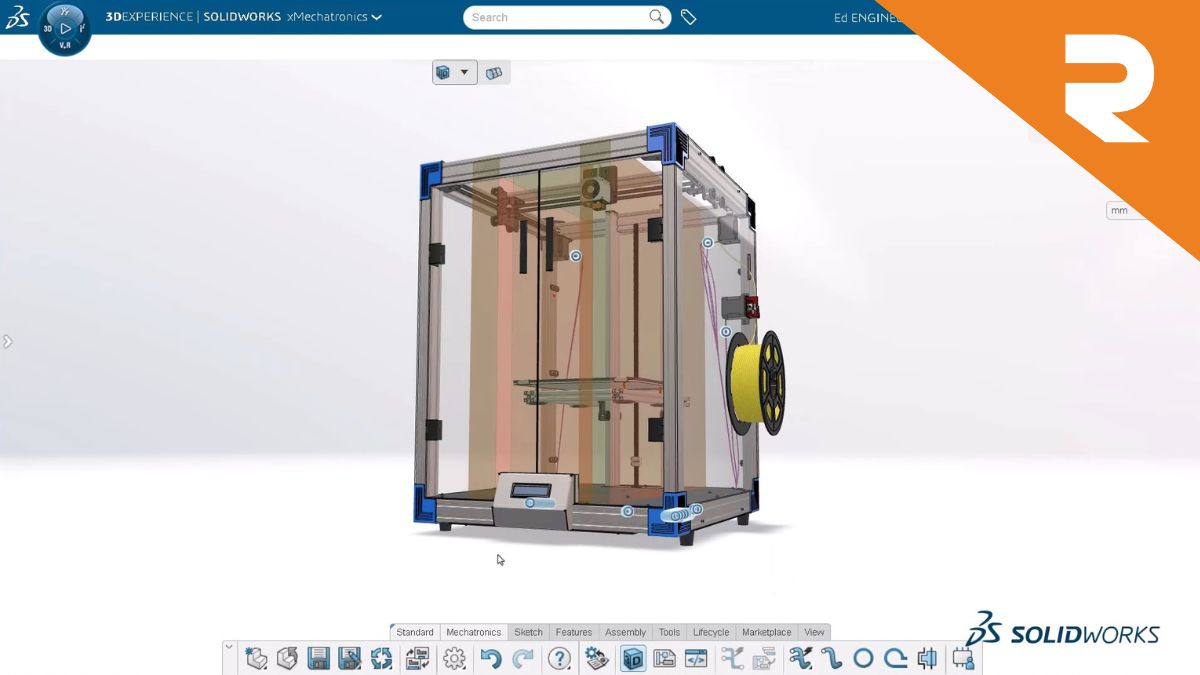Click the Update refresh arrows icon
Screen dimensions: 1200x675
[x=381, y=658]
